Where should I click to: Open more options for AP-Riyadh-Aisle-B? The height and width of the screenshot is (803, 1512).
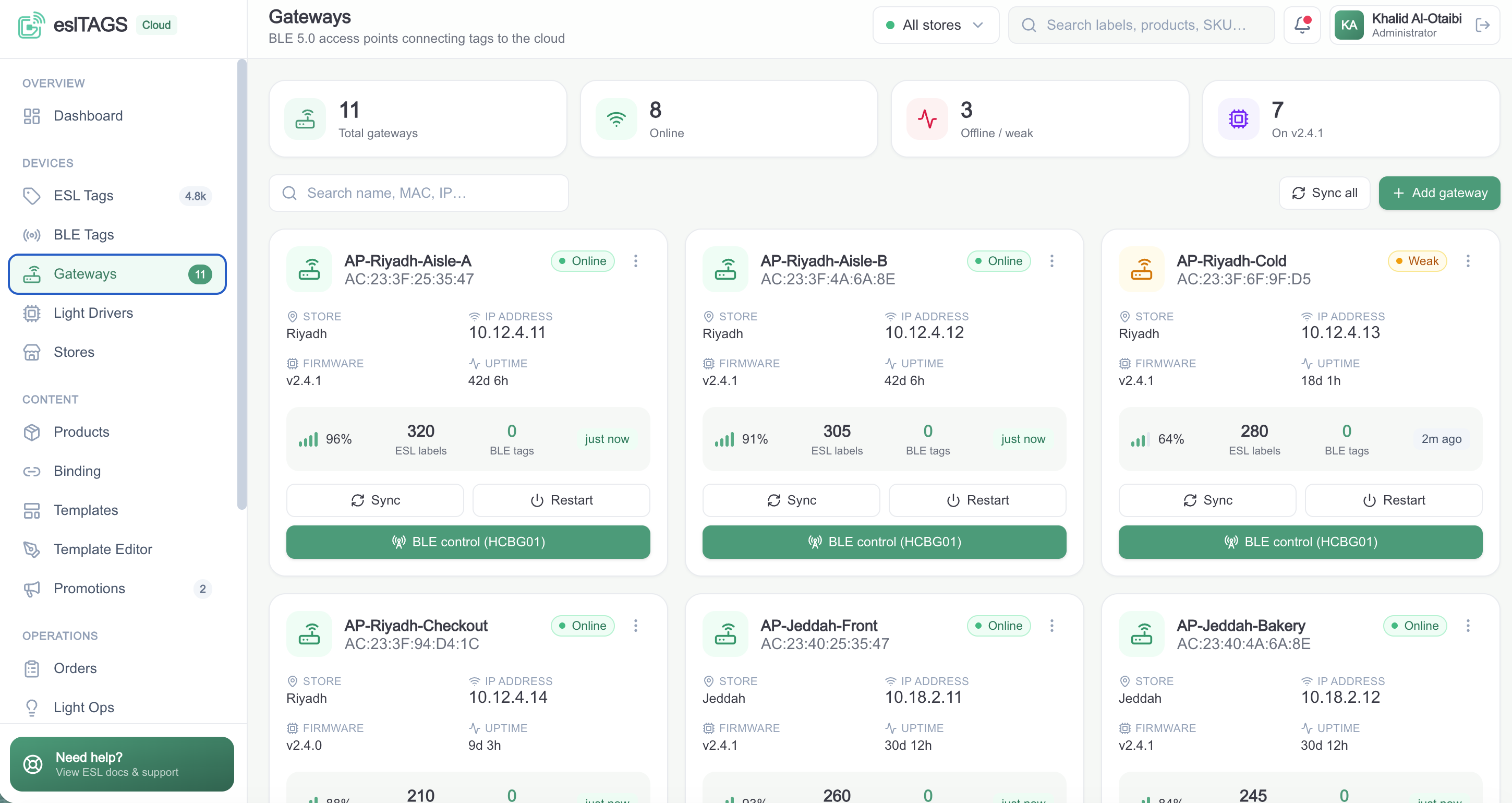1052,261
